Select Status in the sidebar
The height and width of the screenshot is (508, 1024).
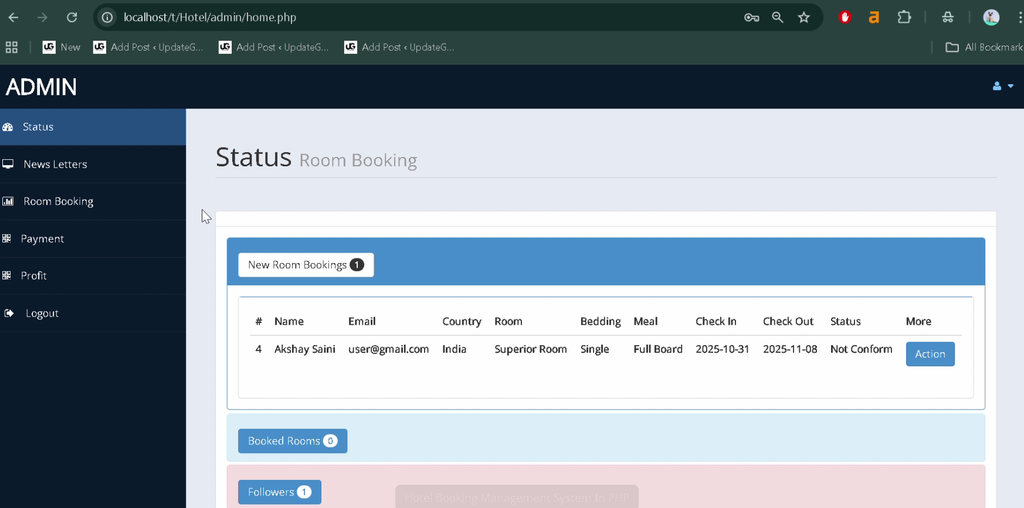click(93, 127)
